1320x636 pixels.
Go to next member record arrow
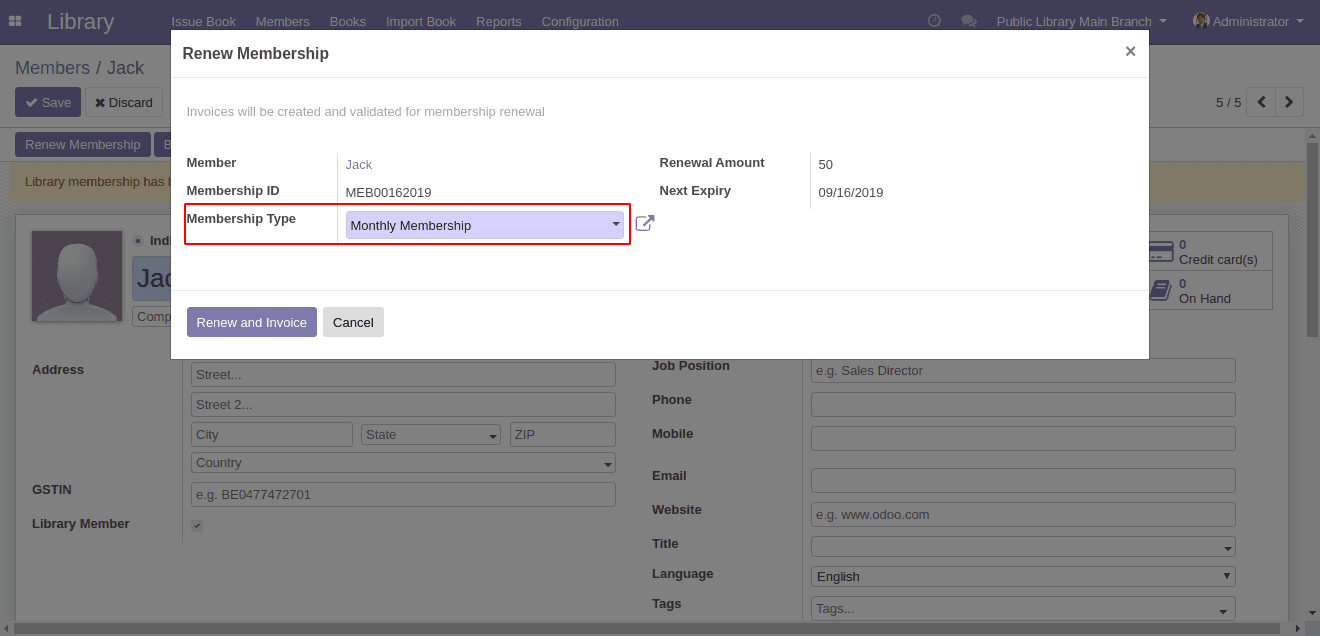1289,102
